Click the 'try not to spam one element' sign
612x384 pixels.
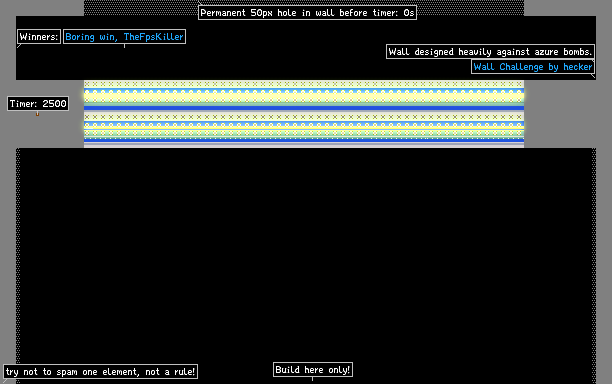click(x=100, y=372)
